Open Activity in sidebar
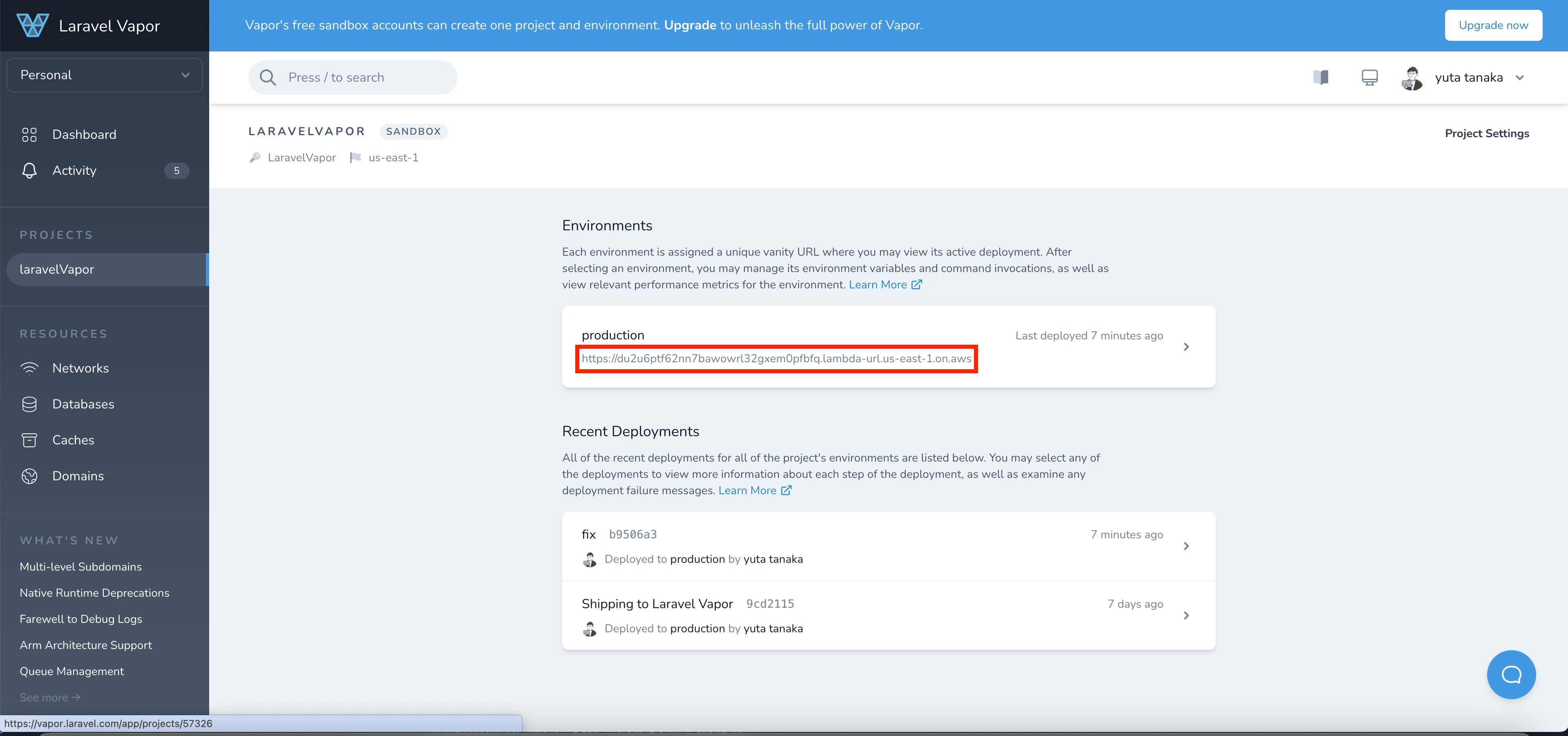Viewport: 1568px width, 736px height. (74, 170)
